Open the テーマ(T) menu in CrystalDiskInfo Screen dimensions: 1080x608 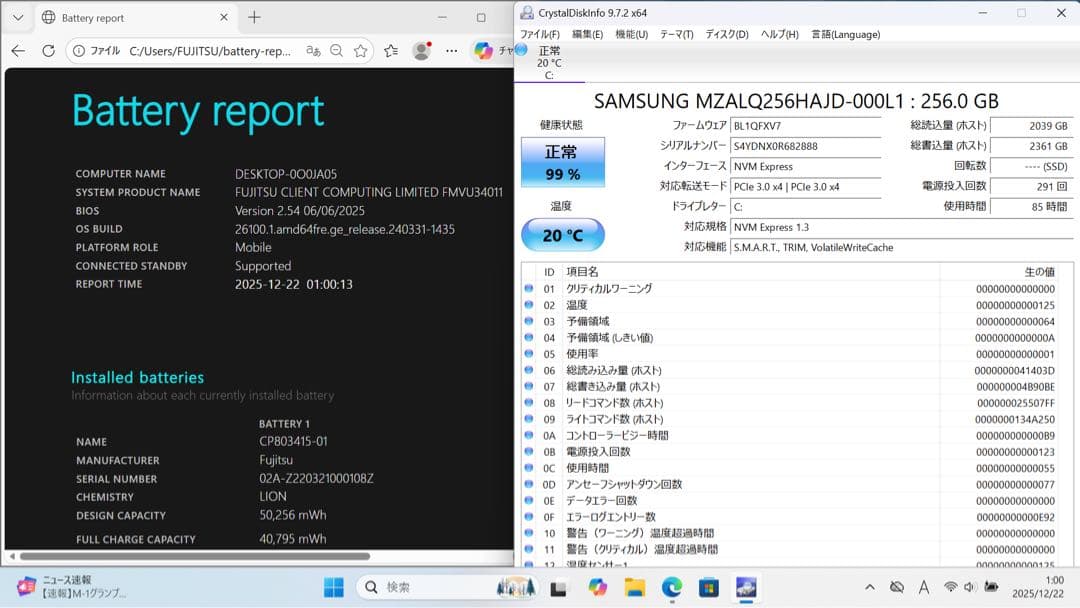pyautogui.click(x=676, y=33)
